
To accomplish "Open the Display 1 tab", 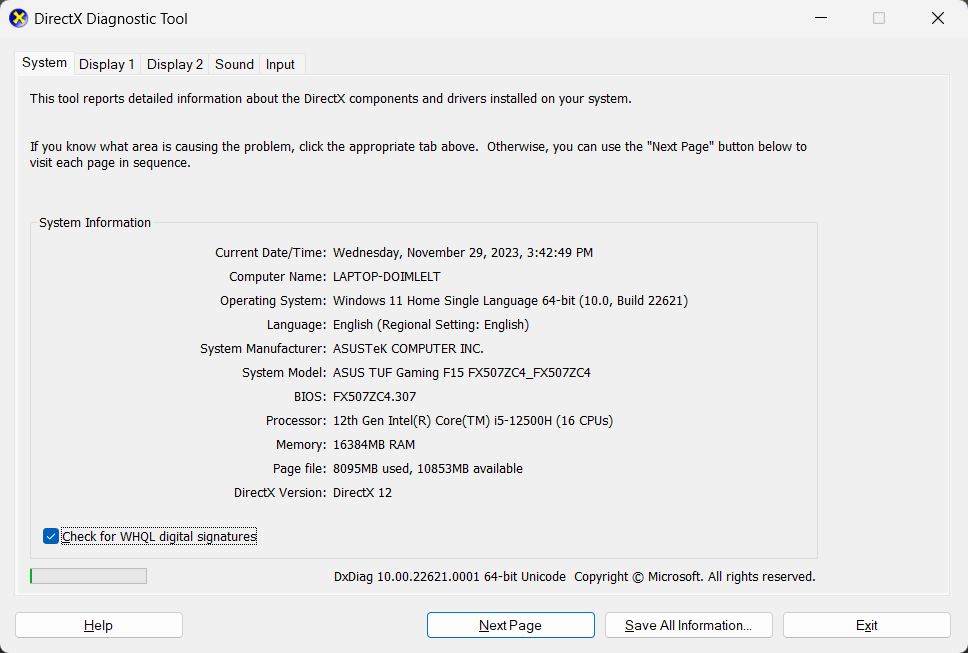I will 107,64.
